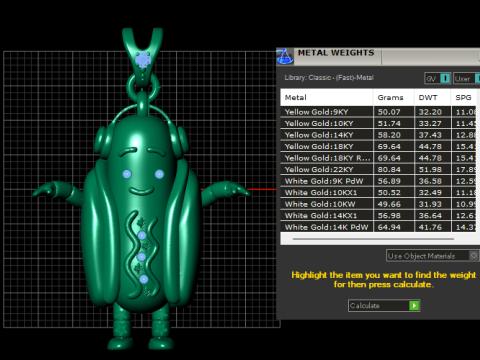
Task: Select the Yellow Gold:9KY row
Action: pyautogui.click(x=378, y=112)
